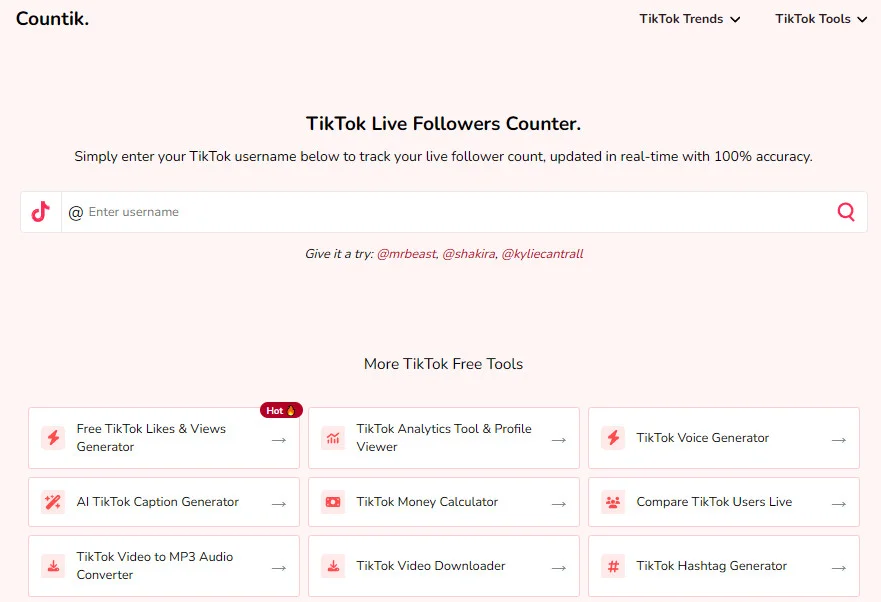This screenshot has height=602, width=881.
Task: Click lightning icon on TikTok Voice Generator card
Action: (x=613, y=437)
